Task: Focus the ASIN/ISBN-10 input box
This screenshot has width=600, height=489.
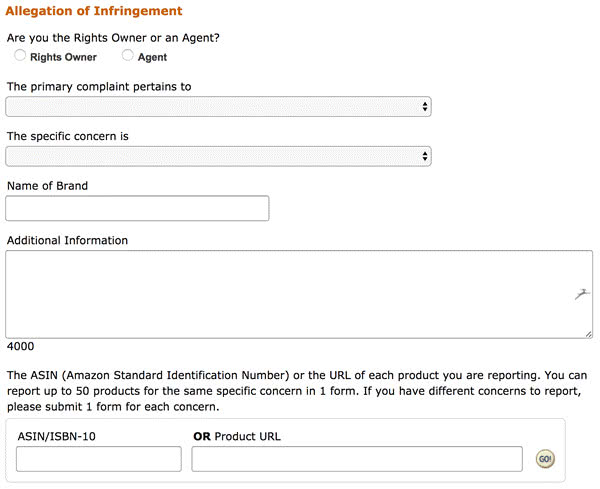Action: tap(99, 459)
